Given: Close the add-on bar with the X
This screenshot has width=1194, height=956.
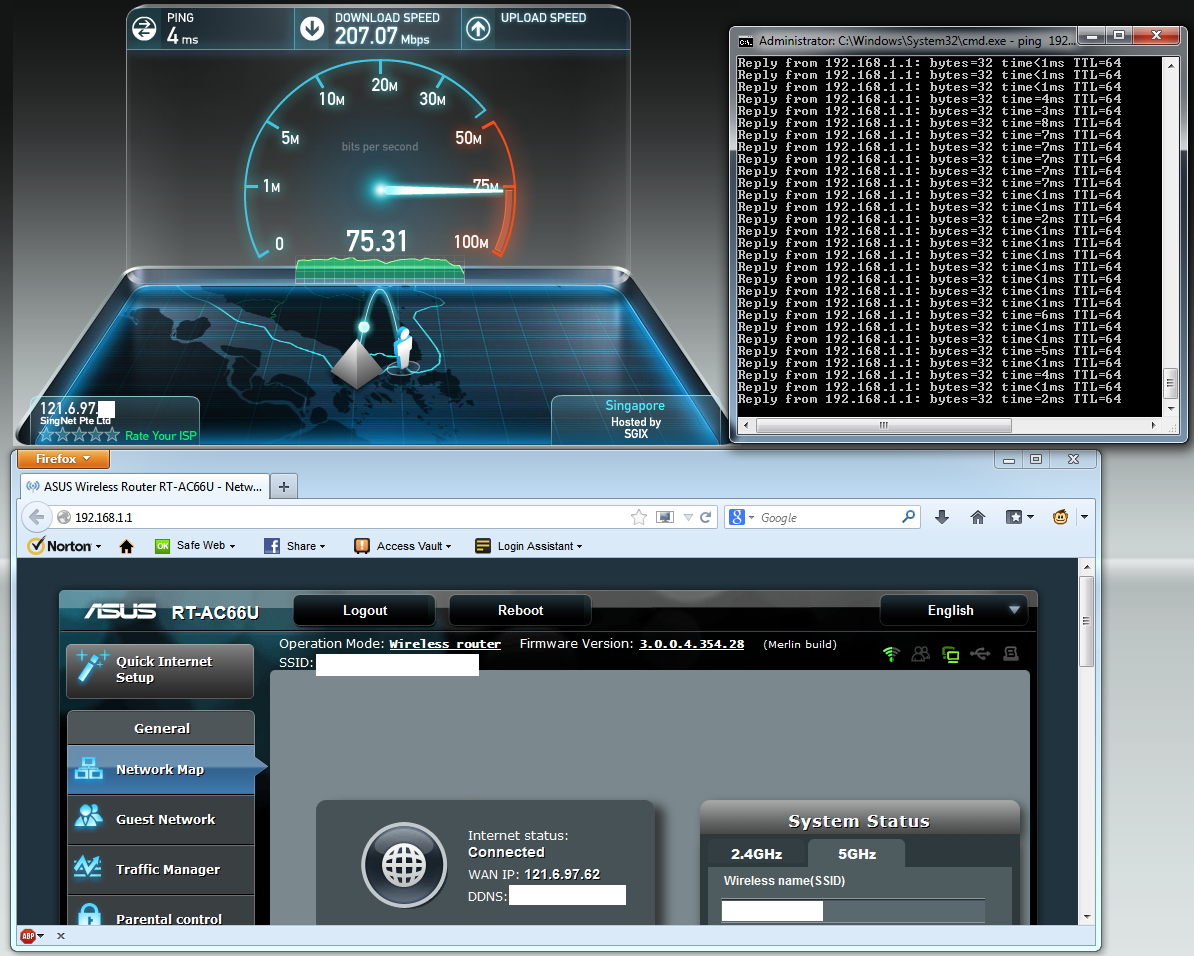Looking at the screenshot, I should [61, 935].
